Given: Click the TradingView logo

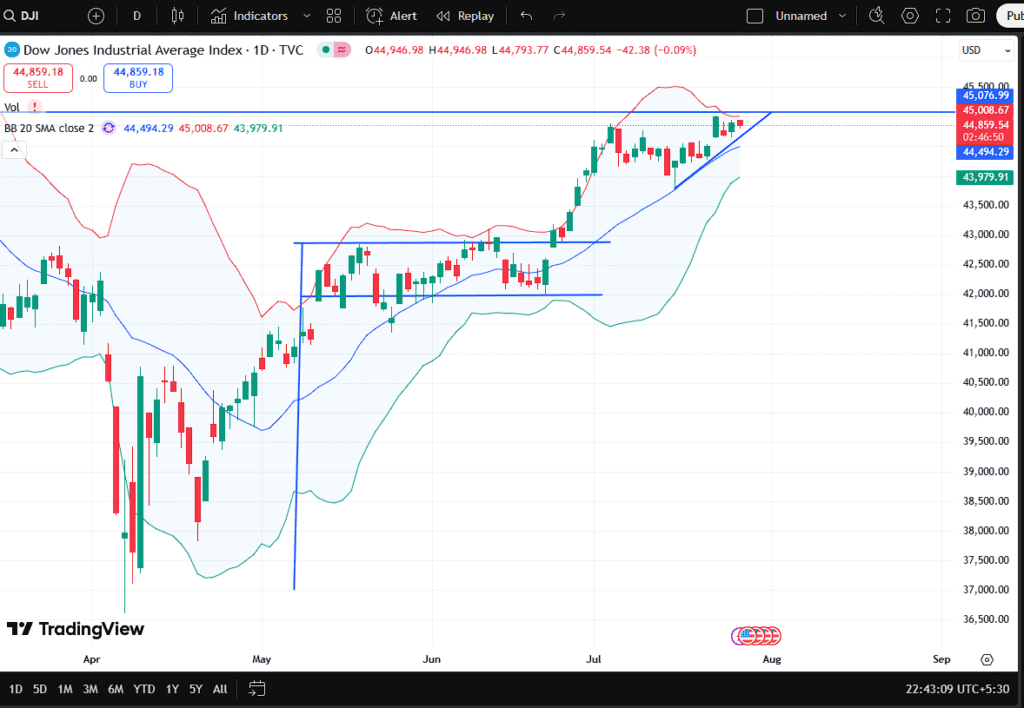Looking at the screenshot, I should [x=75, y=629].
